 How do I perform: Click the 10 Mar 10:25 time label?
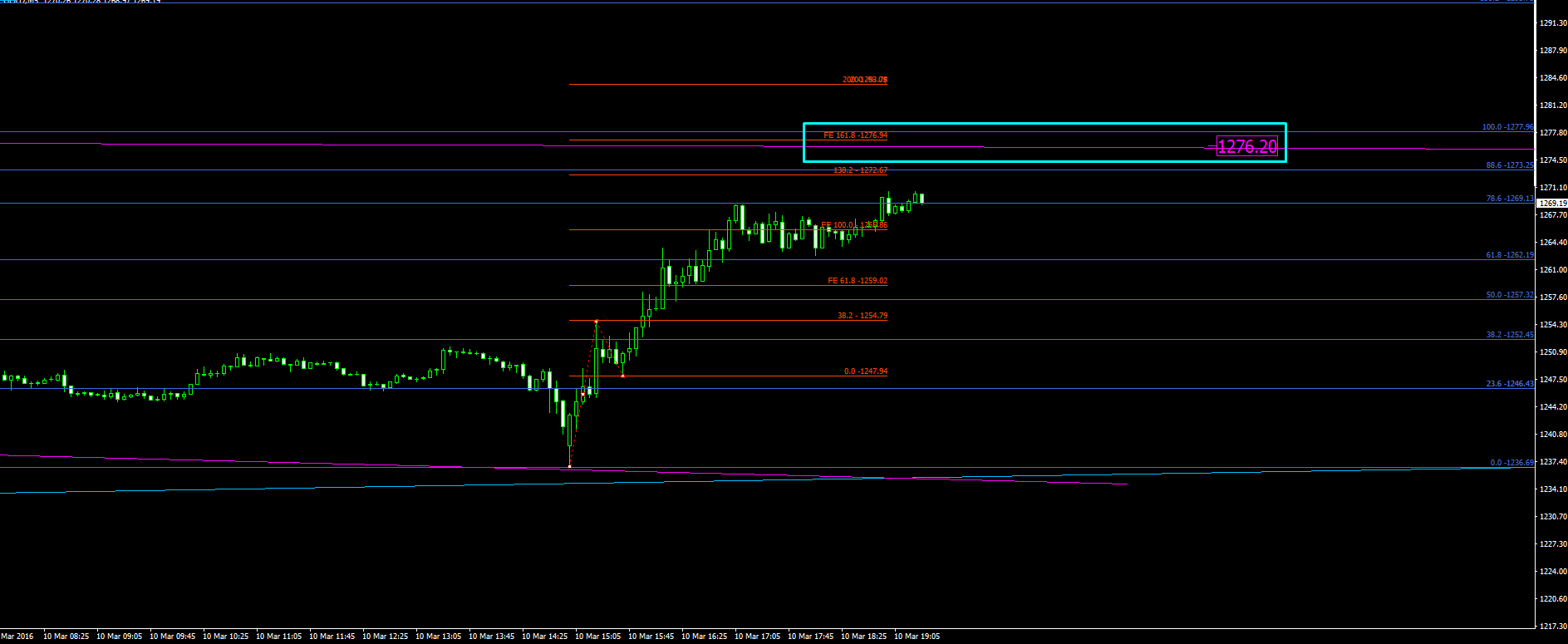pyautogui.click(x=225, y=637)
